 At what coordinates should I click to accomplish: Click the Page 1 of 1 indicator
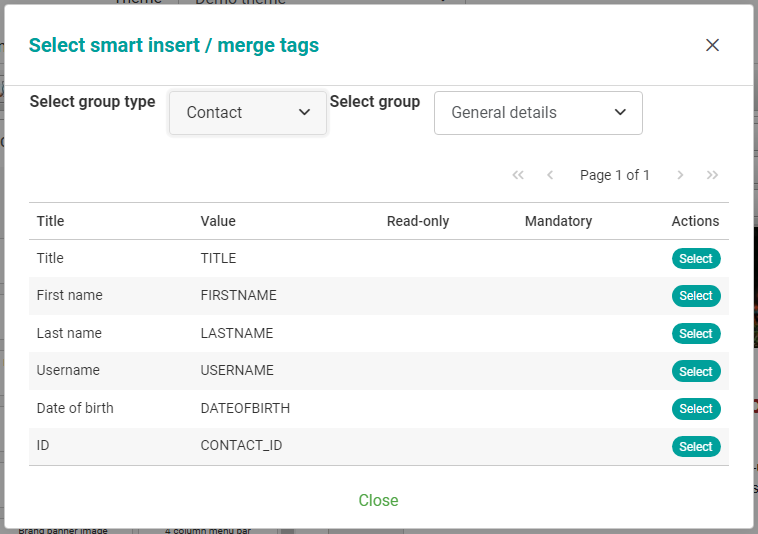pyautogui.click(x=615, y=175)
